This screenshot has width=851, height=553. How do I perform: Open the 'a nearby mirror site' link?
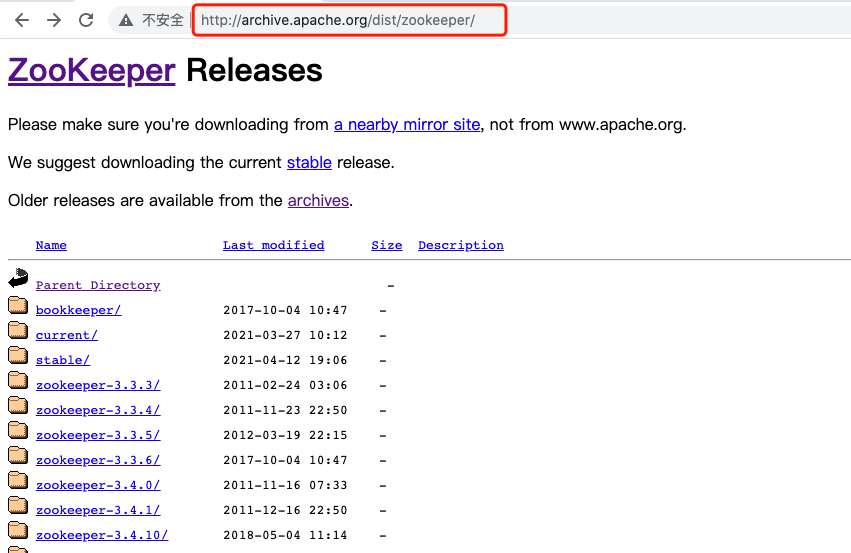click(407, 125)
